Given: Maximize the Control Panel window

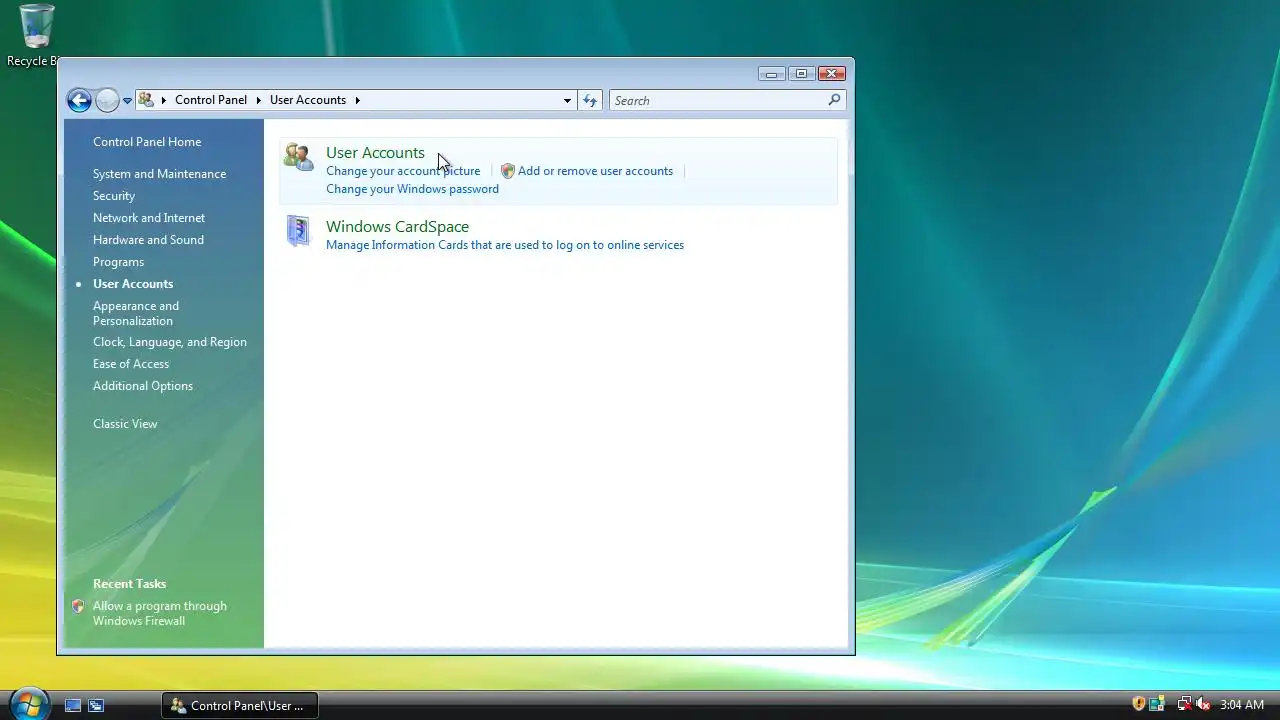Looking at the screenshot, I should [x=801, y=73].
